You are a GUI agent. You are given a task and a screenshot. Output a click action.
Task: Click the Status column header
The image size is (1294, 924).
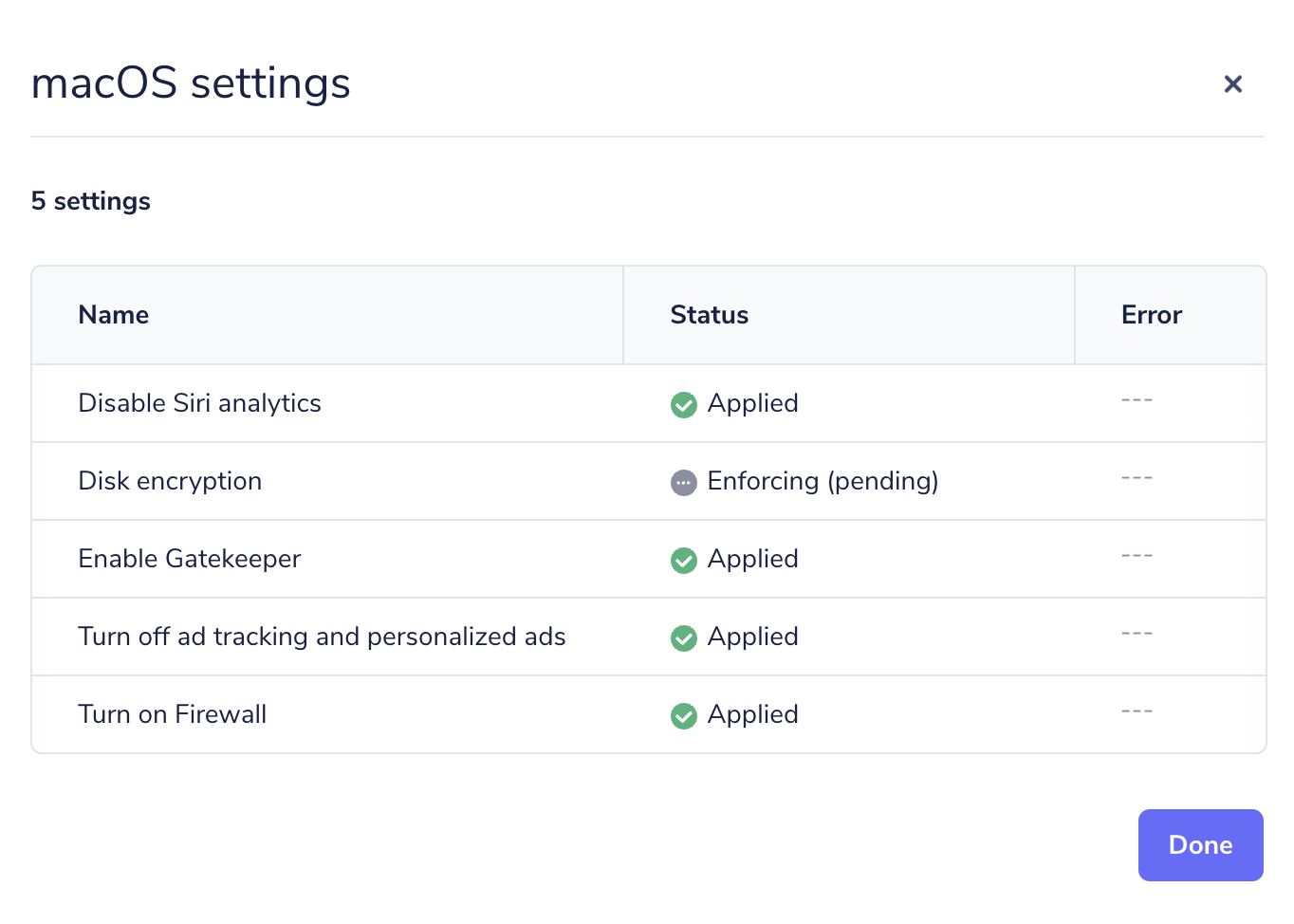pos(709,314)
